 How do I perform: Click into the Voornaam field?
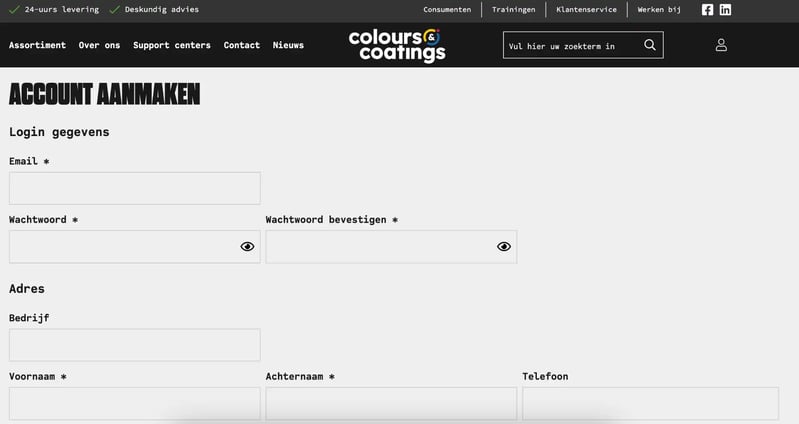(135, 404)
